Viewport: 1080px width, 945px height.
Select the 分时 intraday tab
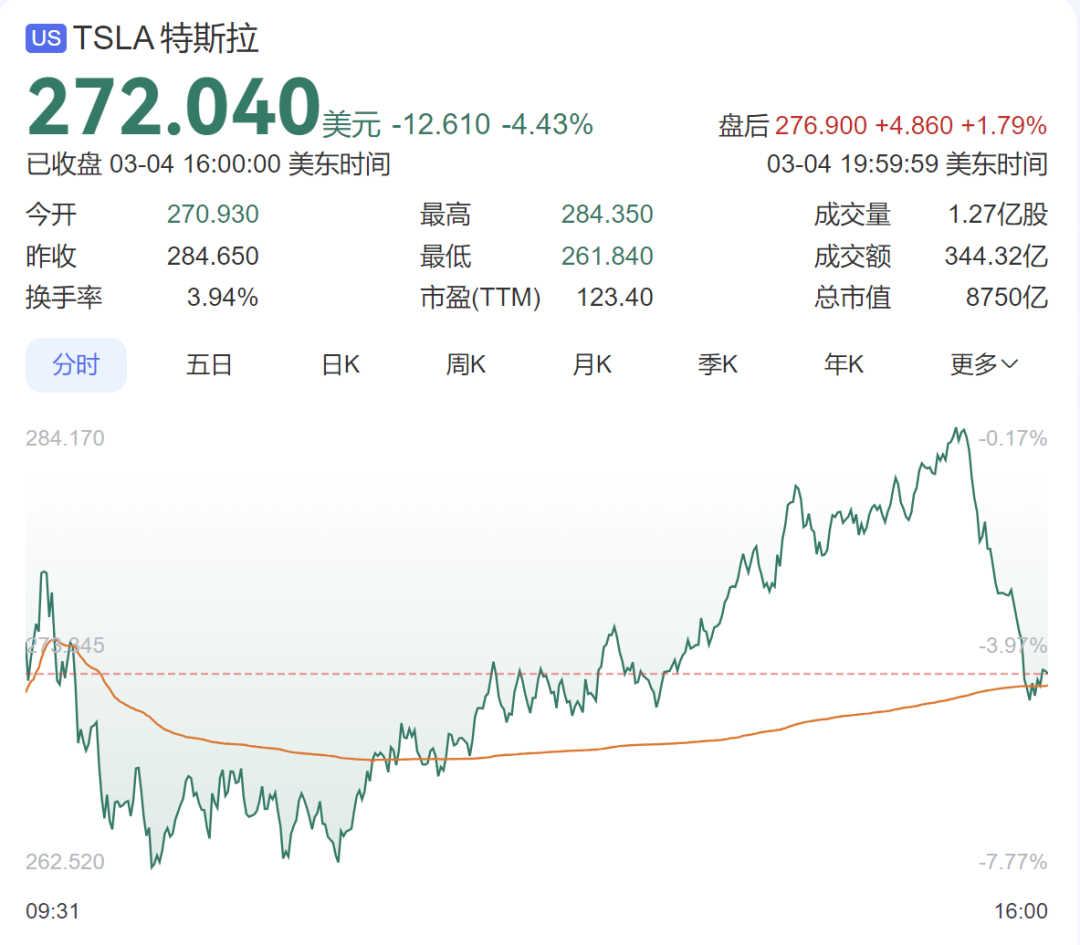coord(76,365)
